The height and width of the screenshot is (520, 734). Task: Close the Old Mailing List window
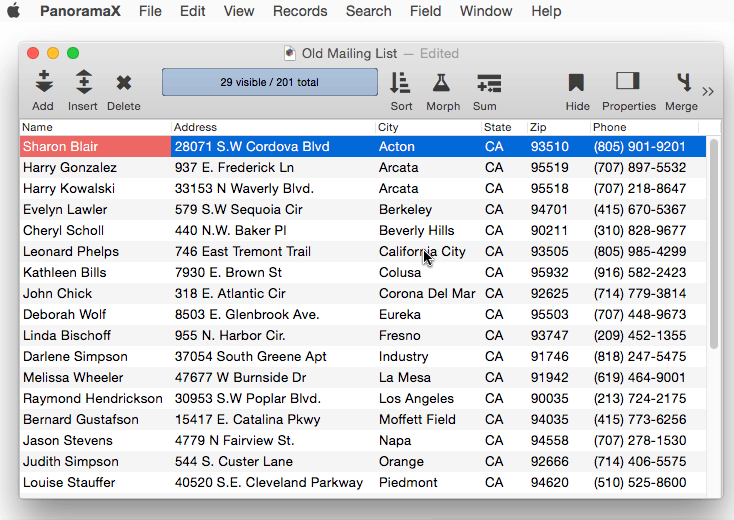(x=33, y=53)
